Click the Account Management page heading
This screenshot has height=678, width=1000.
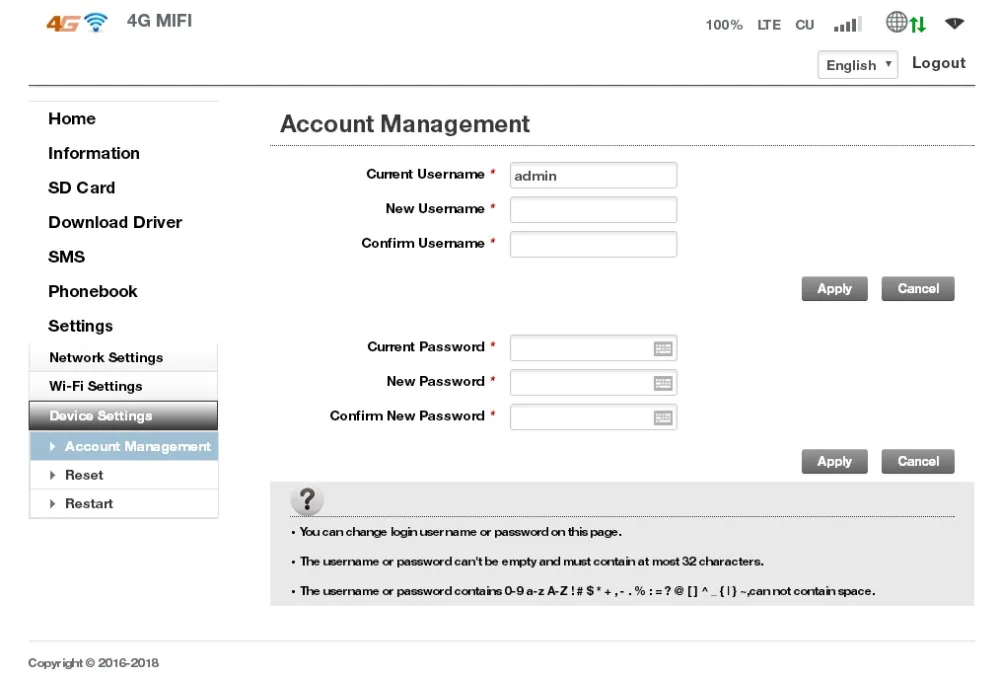405,124
